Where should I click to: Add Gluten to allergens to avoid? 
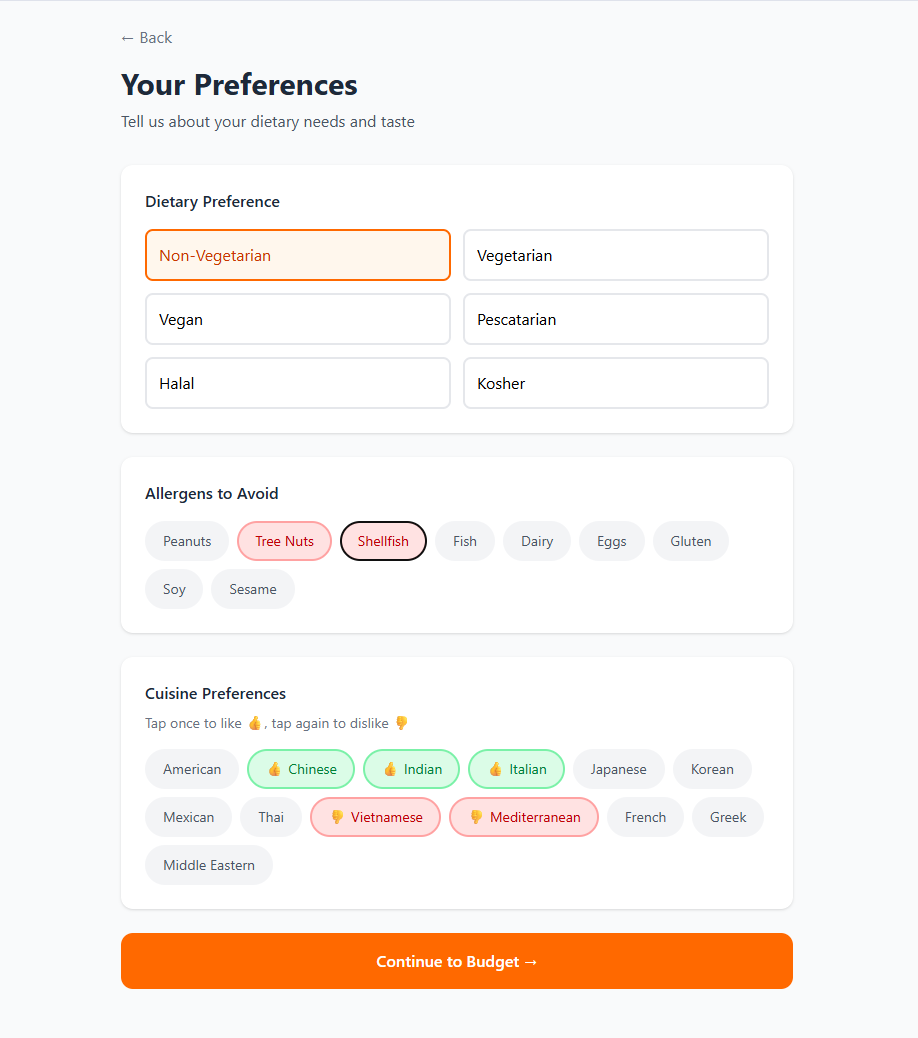[690, 541]
